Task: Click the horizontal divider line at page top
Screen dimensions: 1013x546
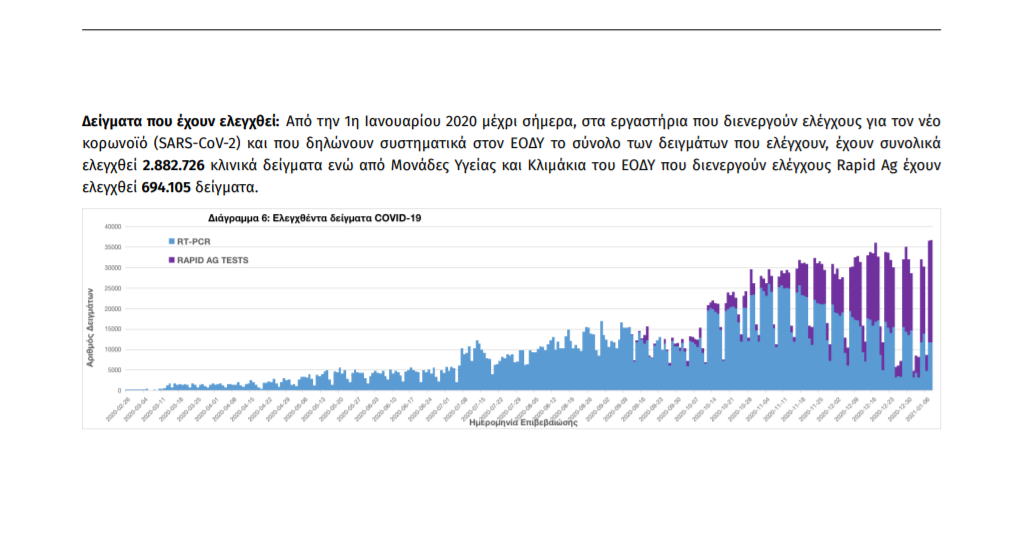Action: click(511, 30)
